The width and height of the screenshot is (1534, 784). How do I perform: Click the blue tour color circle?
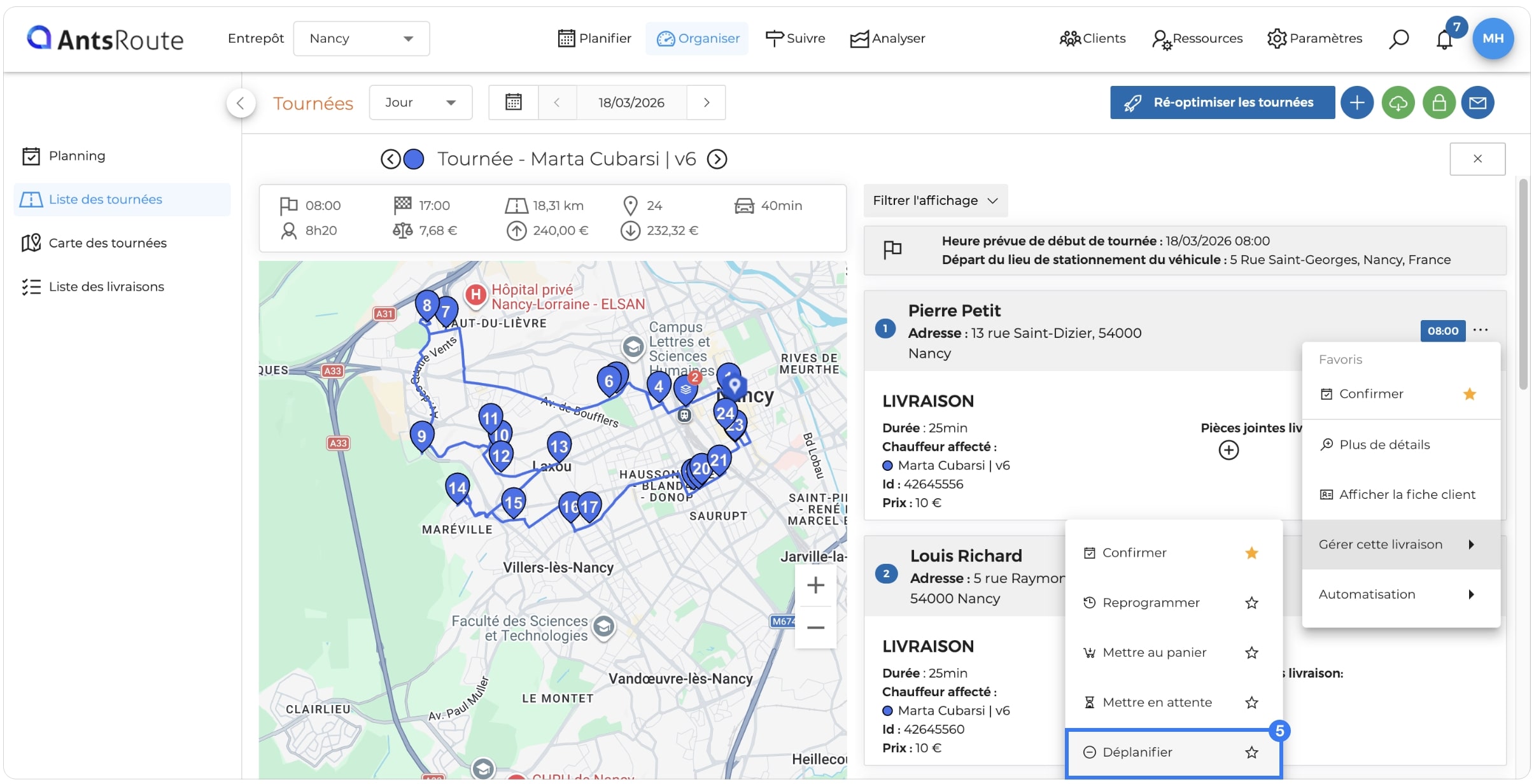[414, 159]
